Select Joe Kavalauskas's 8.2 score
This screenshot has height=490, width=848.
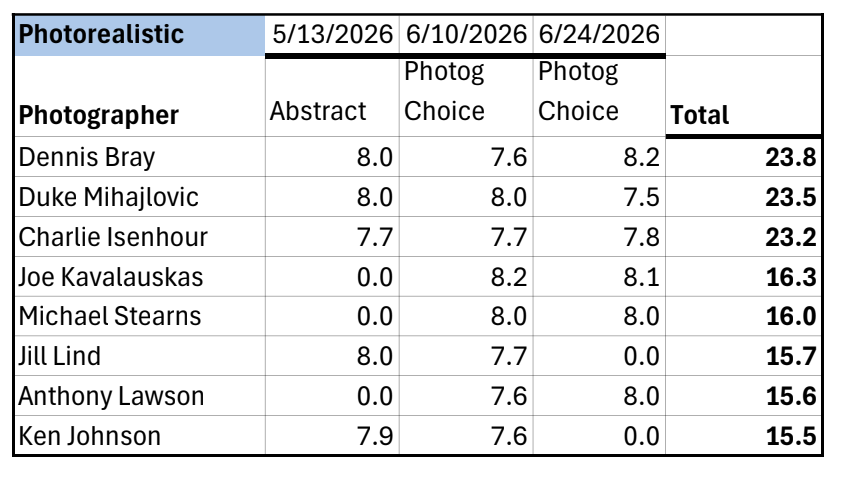click(x=466, y=276)
